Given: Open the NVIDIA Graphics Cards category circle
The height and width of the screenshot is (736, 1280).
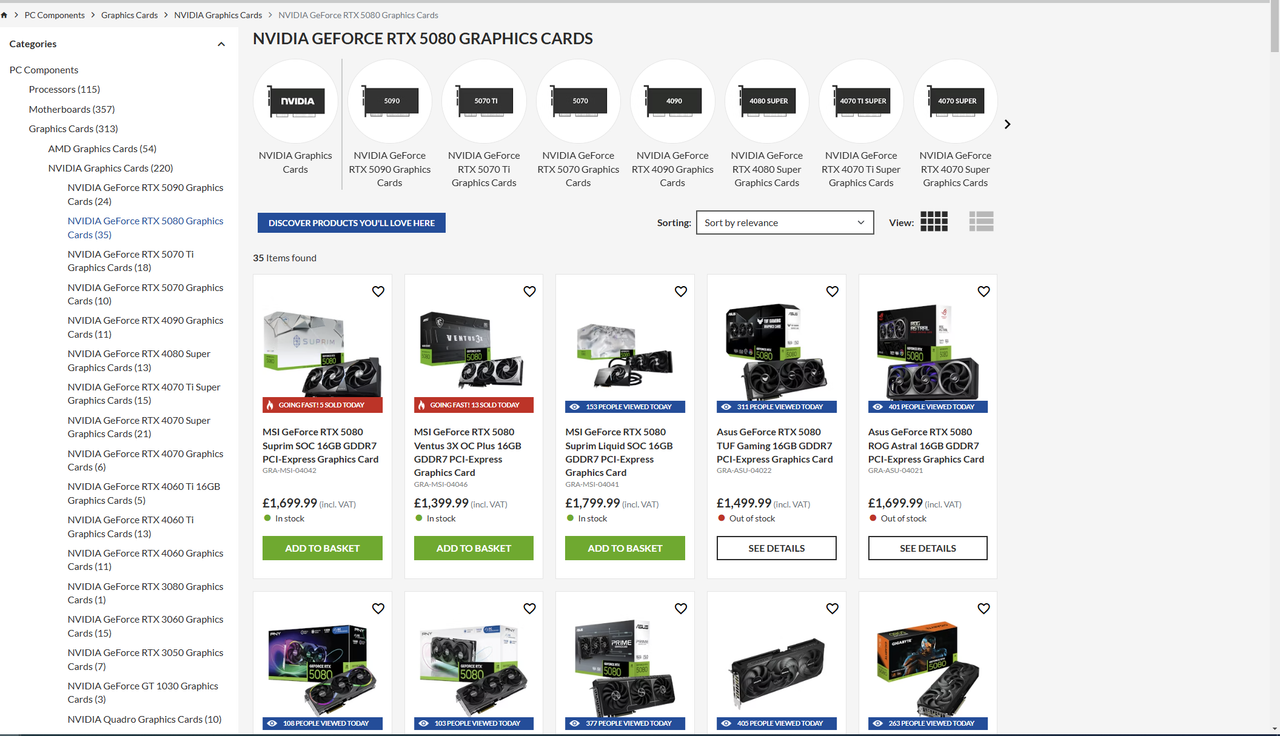Looking at the screenshot, I should point(295,101).
